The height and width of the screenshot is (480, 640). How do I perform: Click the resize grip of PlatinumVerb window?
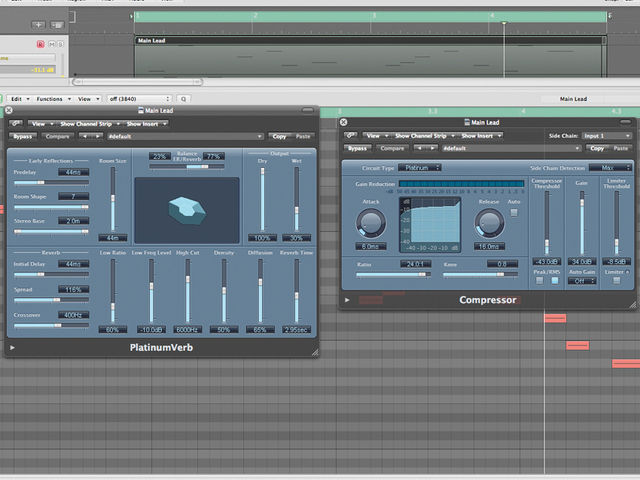click(315, 352)
